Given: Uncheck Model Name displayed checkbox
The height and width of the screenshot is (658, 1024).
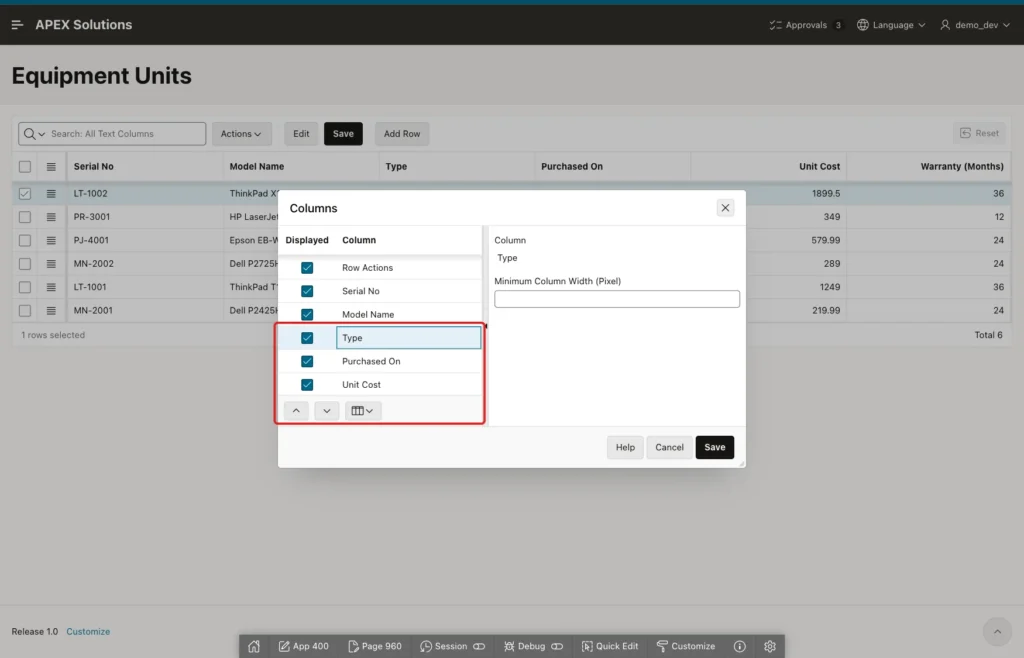Looking at the screenshot, I should (x=307, y=315).
